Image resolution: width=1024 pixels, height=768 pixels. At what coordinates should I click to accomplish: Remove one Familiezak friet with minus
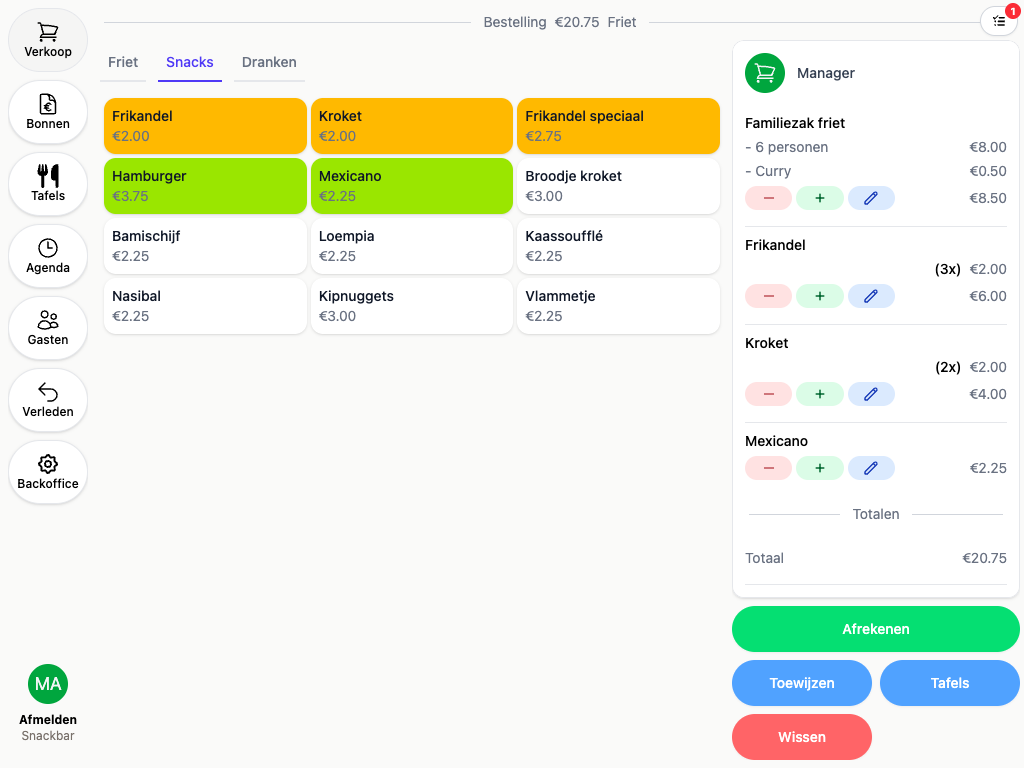click(769, 199)
